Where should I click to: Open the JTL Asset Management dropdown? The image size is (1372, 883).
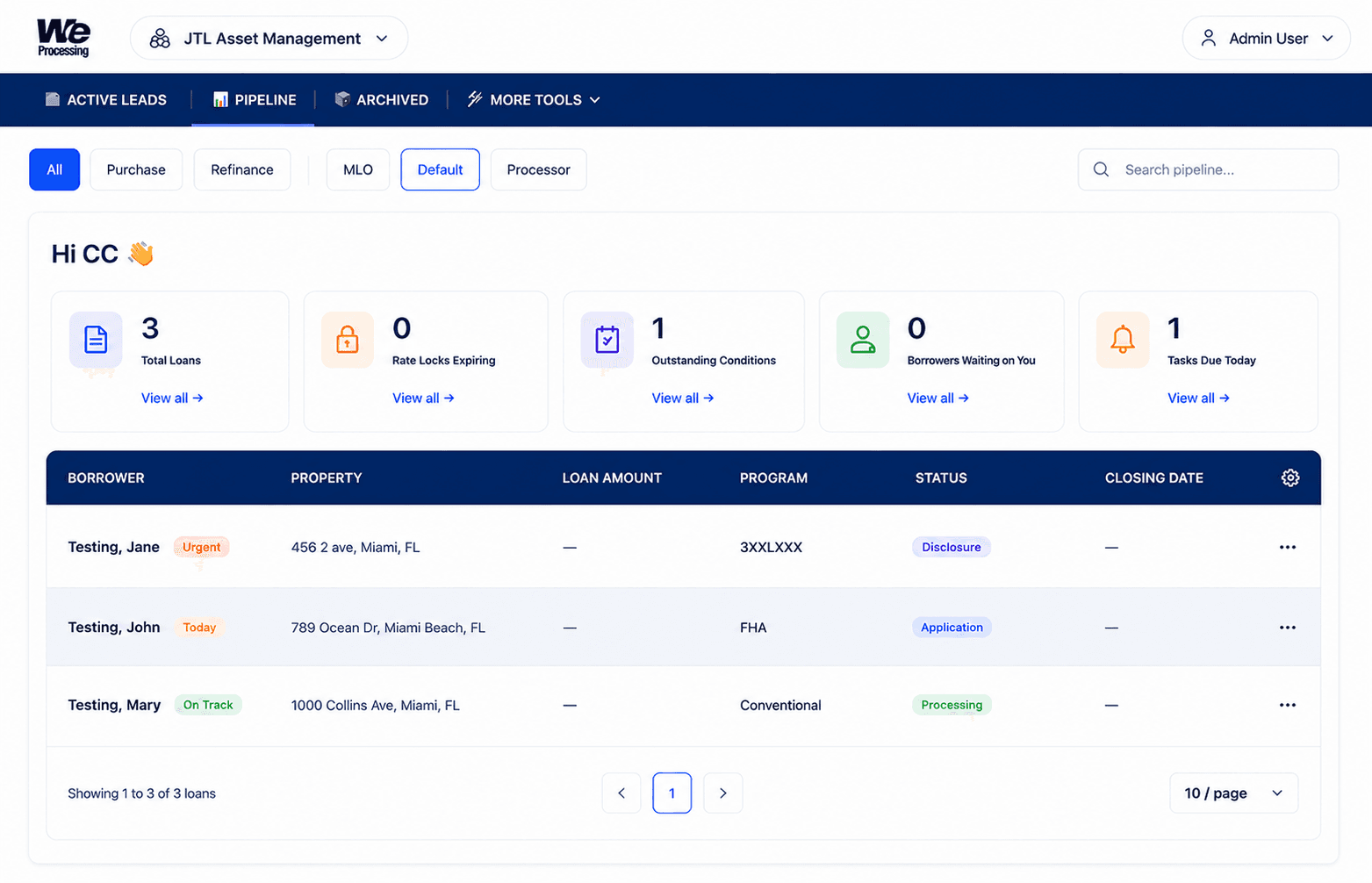tap(269, 39)
